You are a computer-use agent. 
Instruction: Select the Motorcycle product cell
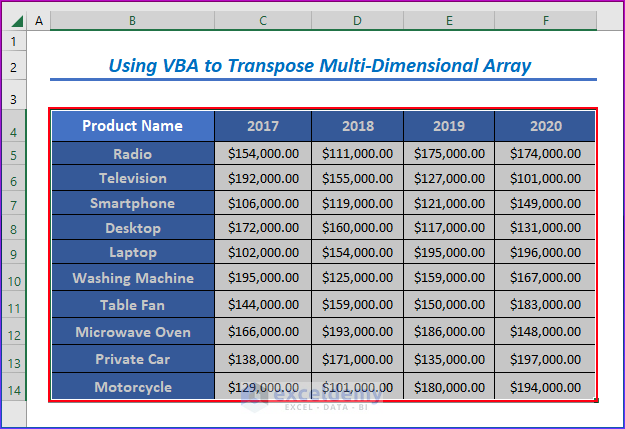[133, 387]
